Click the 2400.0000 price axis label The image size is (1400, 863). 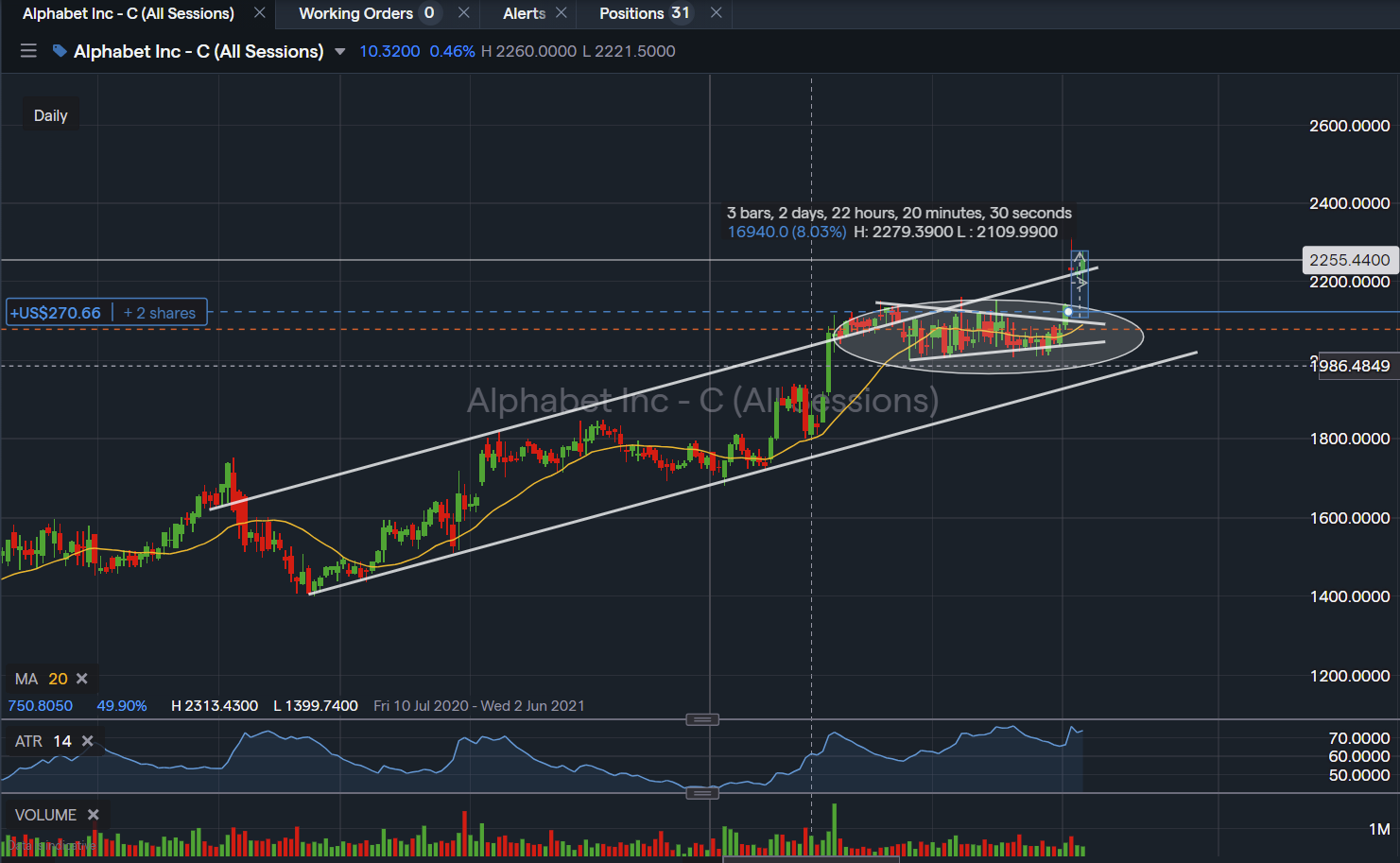coord(1349,203)
